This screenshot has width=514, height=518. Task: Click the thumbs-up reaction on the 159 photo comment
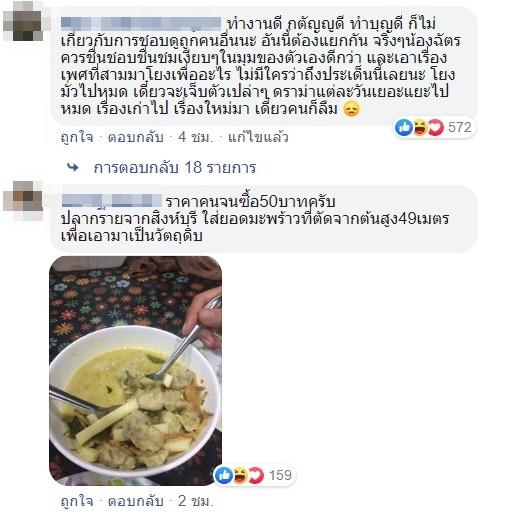click(x=224, y=475)
